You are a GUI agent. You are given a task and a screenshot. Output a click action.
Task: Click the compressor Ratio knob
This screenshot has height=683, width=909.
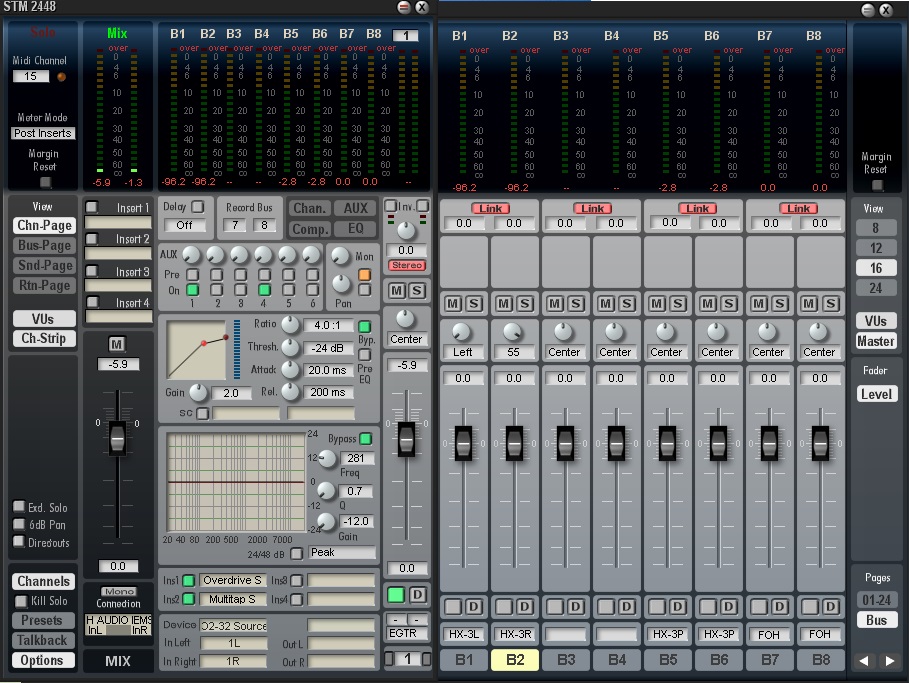pyautogui.click(x=290, y=324)
